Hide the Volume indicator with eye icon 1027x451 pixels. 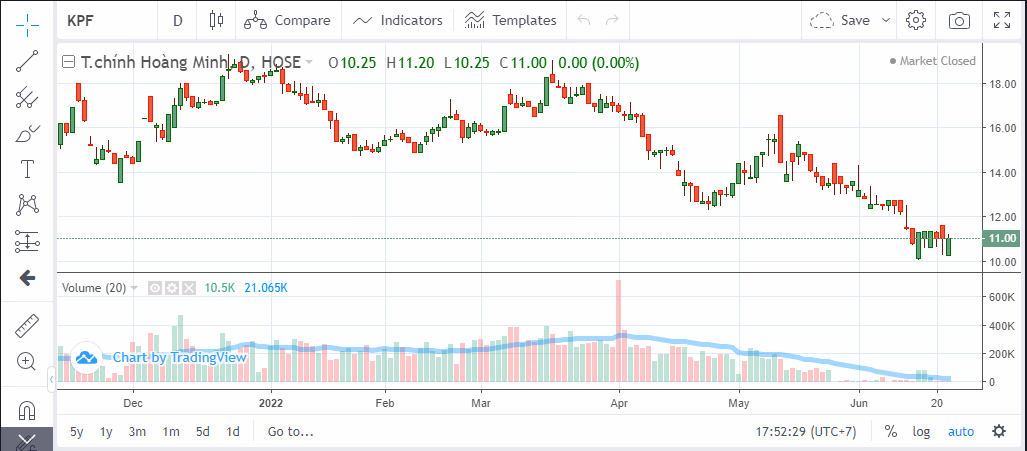coord(155,288)
